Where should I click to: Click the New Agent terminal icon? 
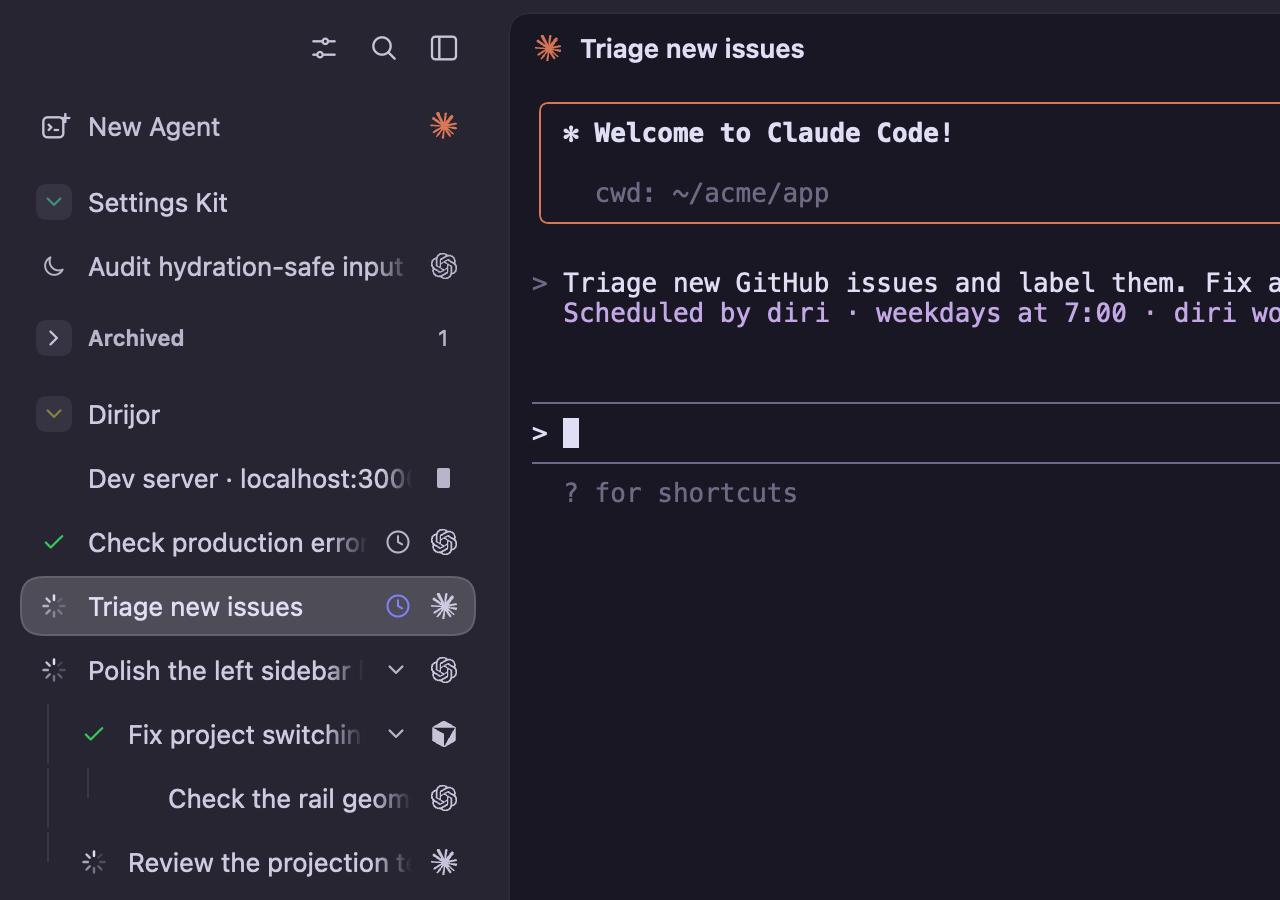[55, 127]
